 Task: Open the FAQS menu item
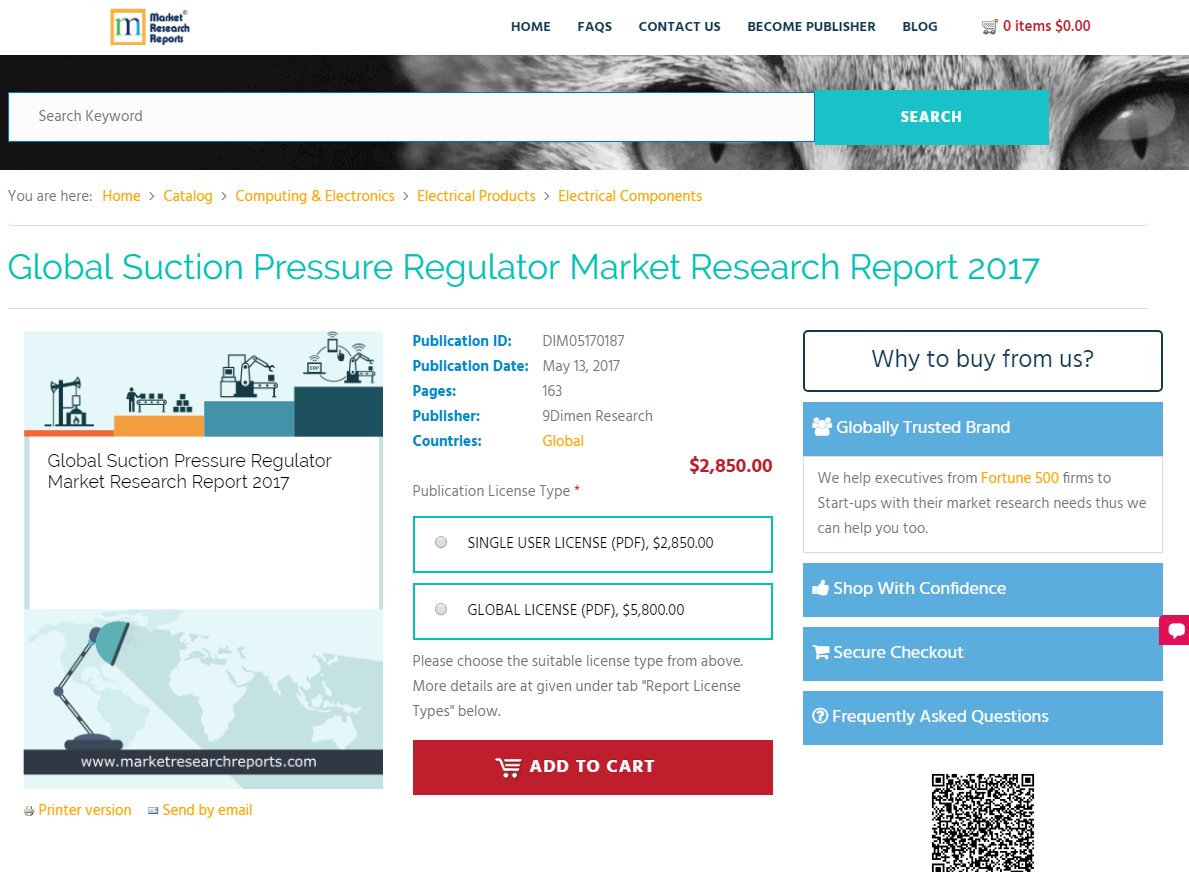coord(594,27)
